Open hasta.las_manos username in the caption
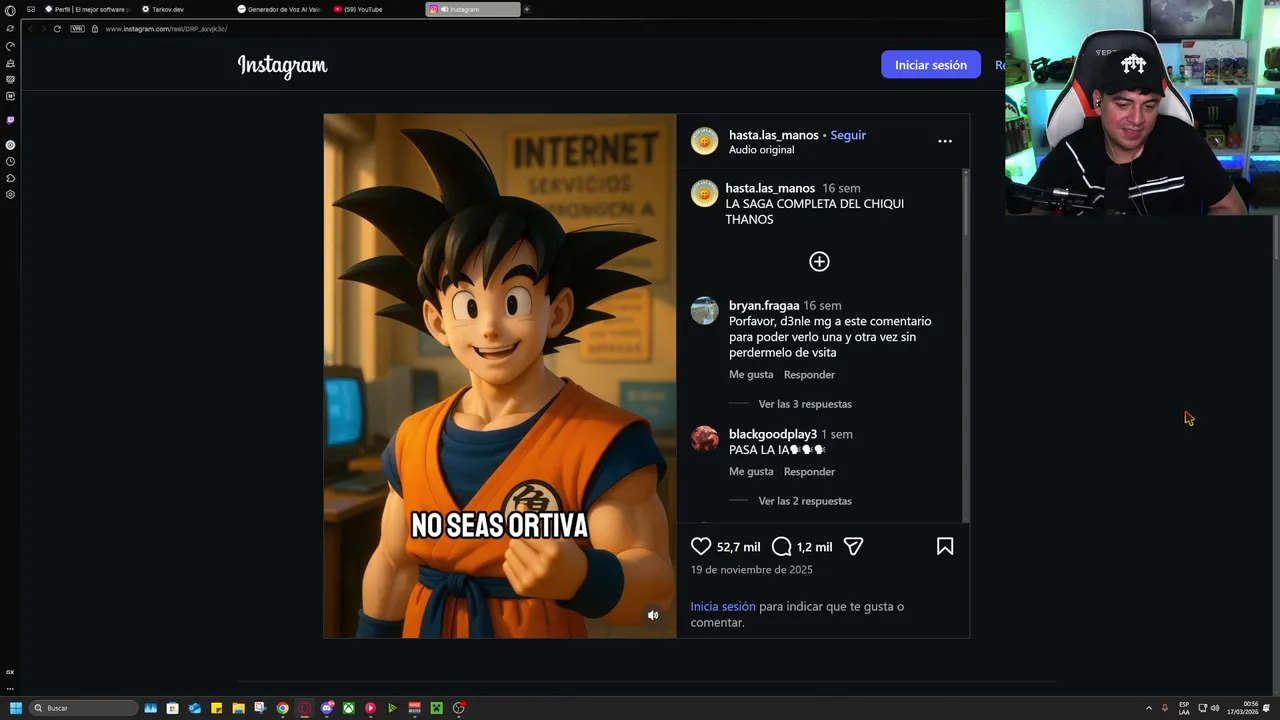 770,188
